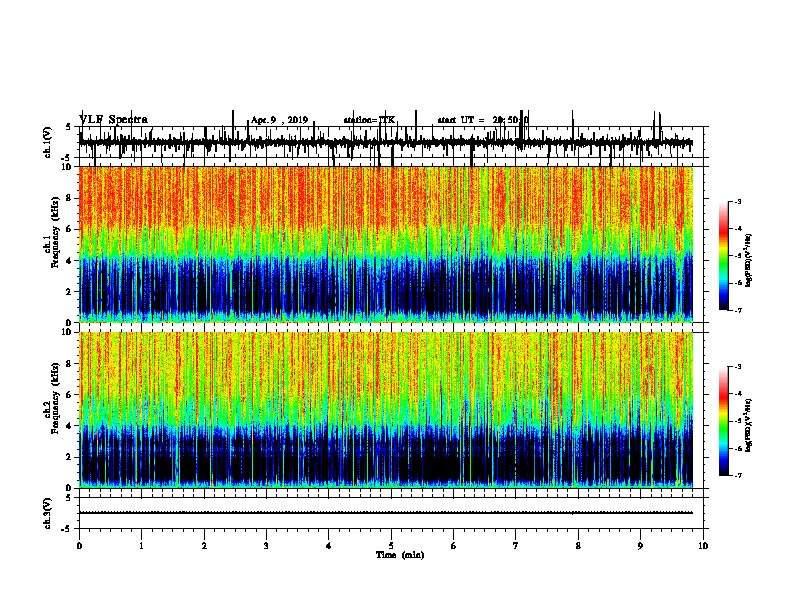Click the "8" tick on the Time axis

[578, 546]
